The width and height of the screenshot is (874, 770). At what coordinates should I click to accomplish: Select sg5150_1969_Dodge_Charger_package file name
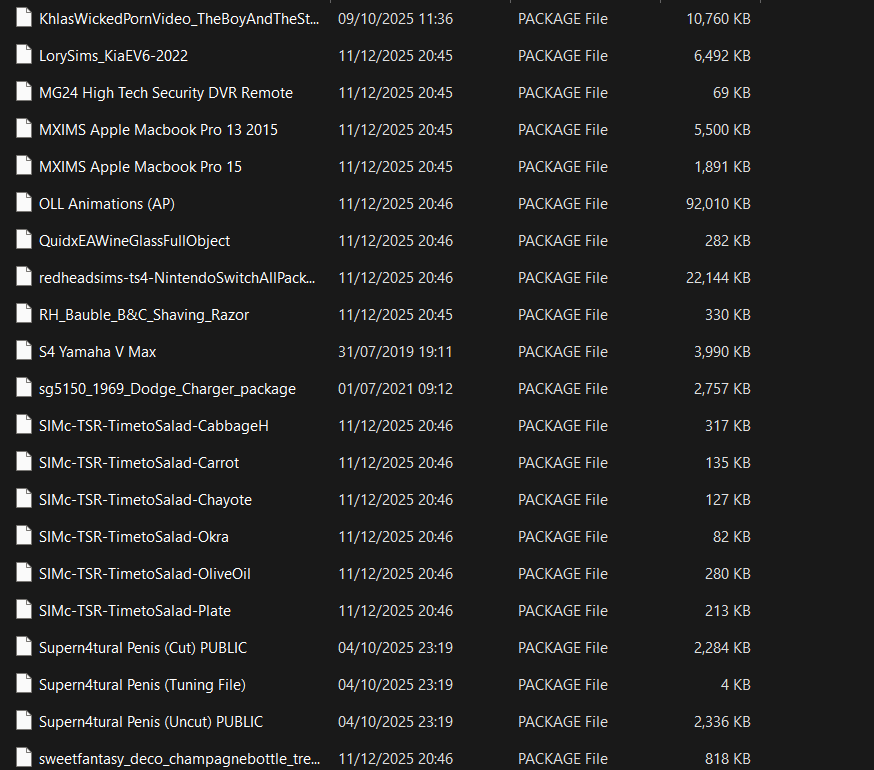coord(167,389)
